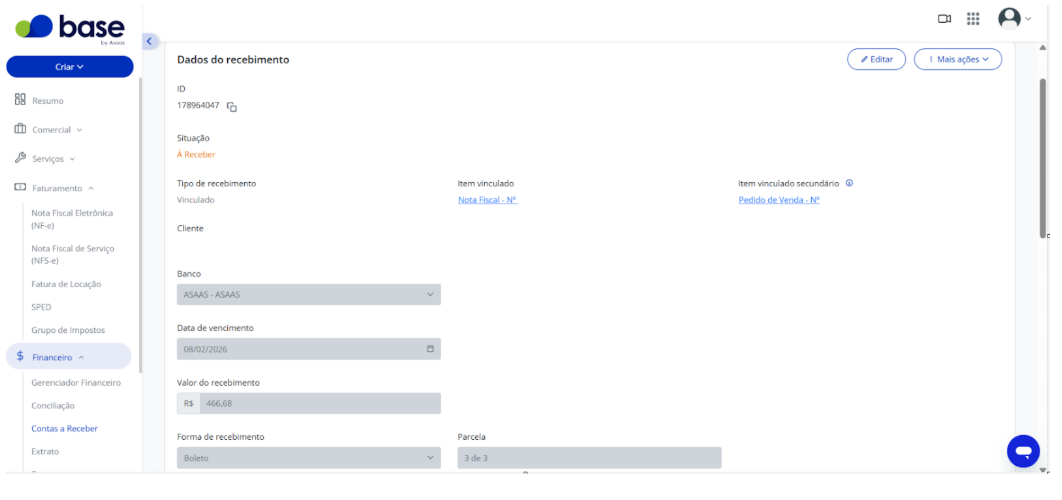The width and height of the screenshot is (1062, 500).
Task: Open the Mais ações dropdown
Action: click(958, 59)
